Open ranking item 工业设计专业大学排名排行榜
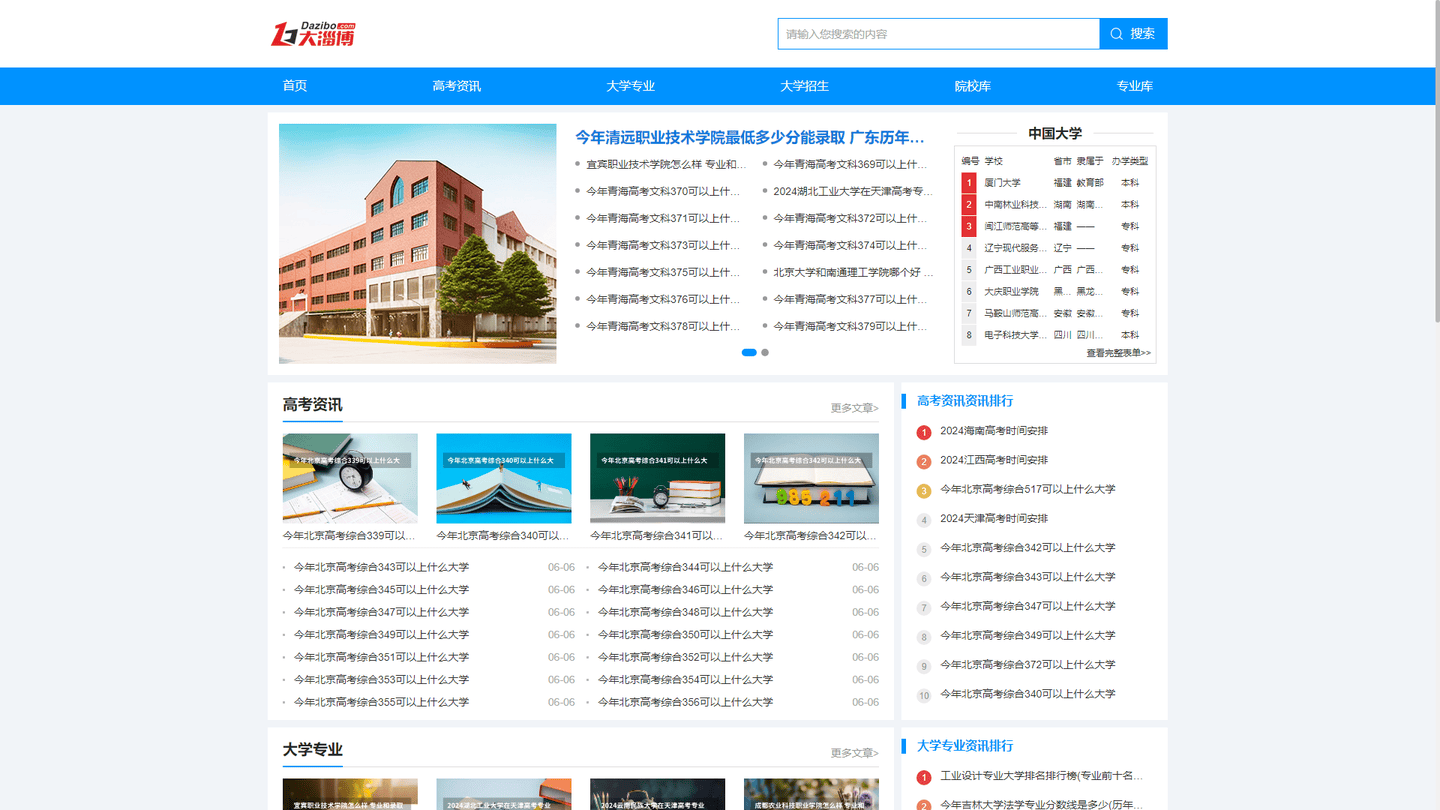Viewport: 1440px width, 810px height. (1041, 776)
